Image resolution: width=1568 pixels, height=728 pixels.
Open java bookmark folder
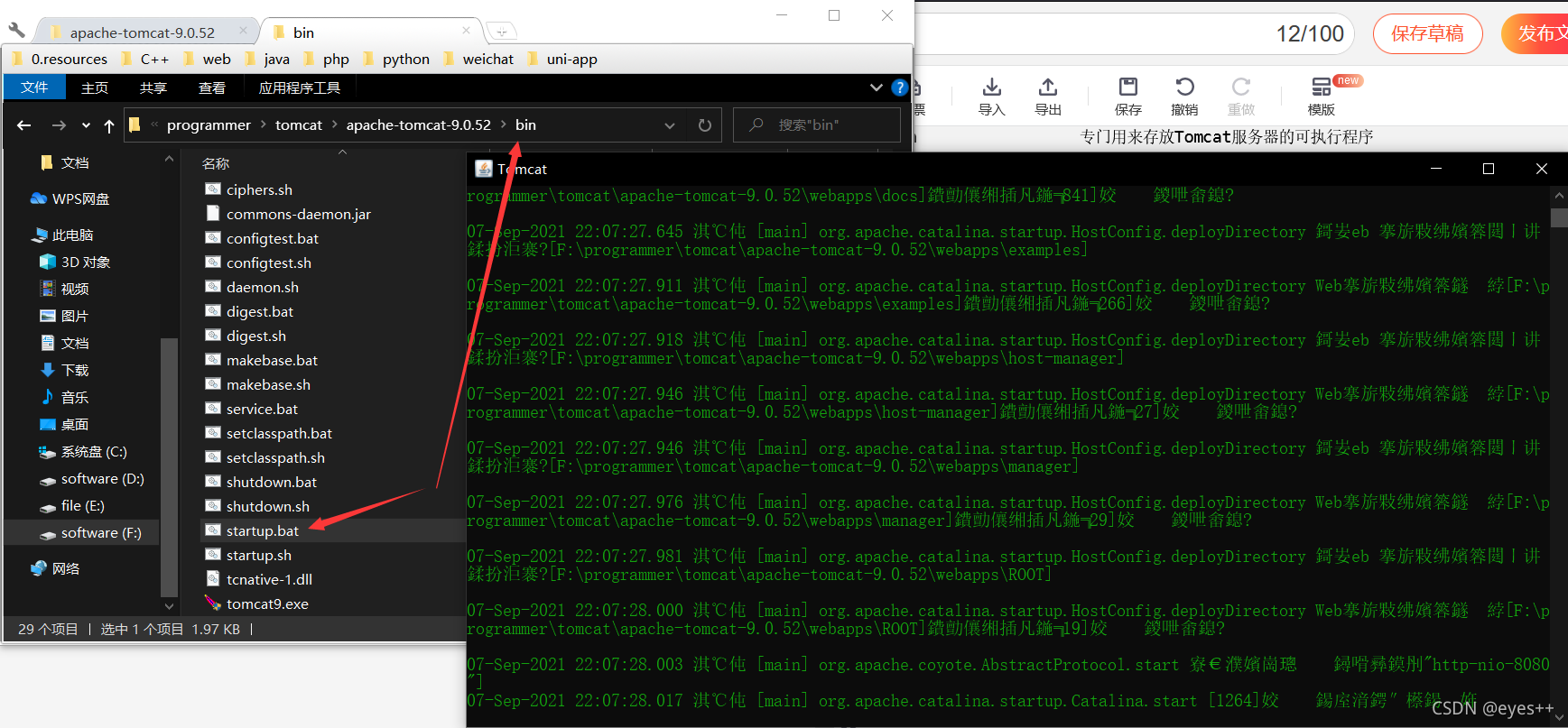268,59
